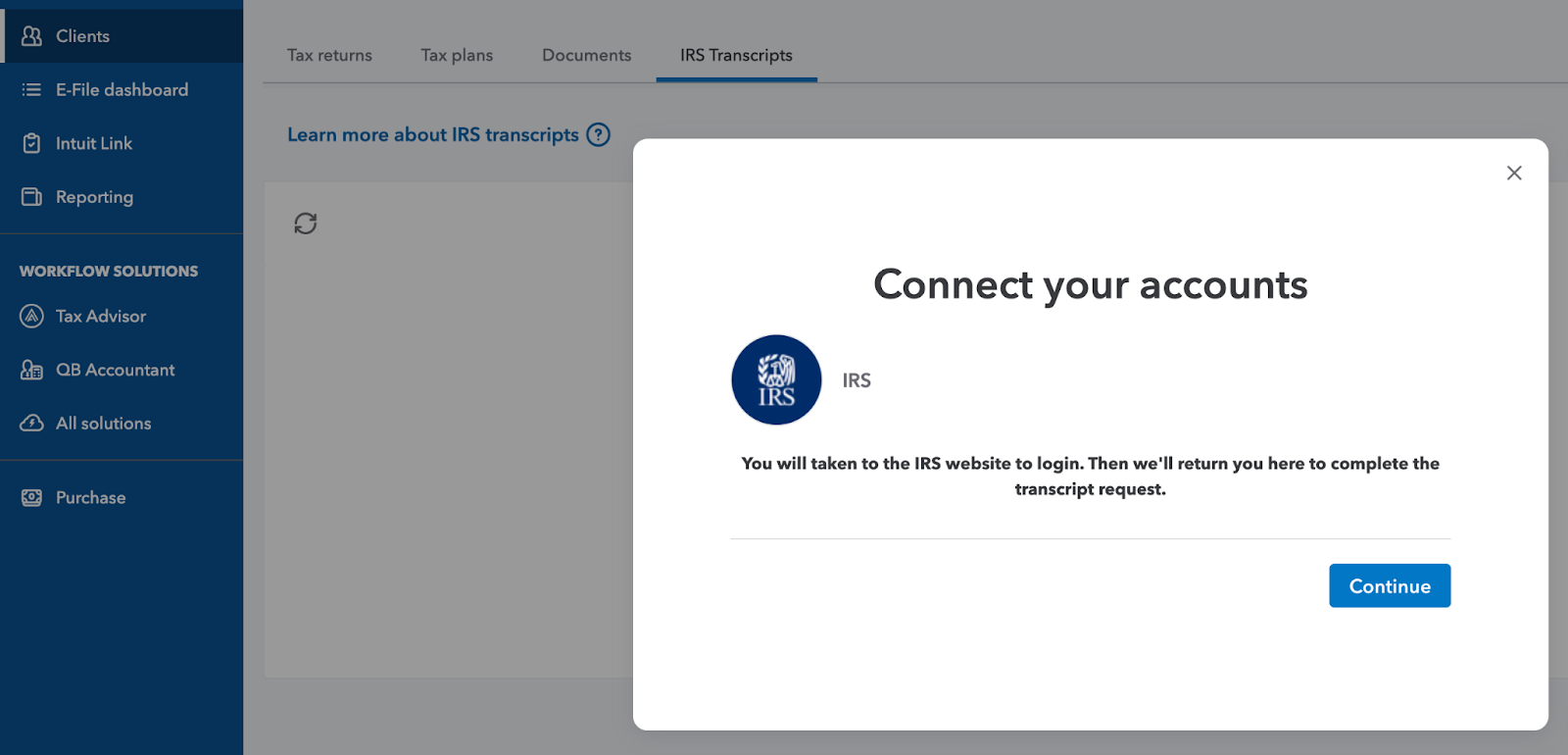Select the IRS Transcripts tab
The image size is (1568, 755).
tap(736, 56)
